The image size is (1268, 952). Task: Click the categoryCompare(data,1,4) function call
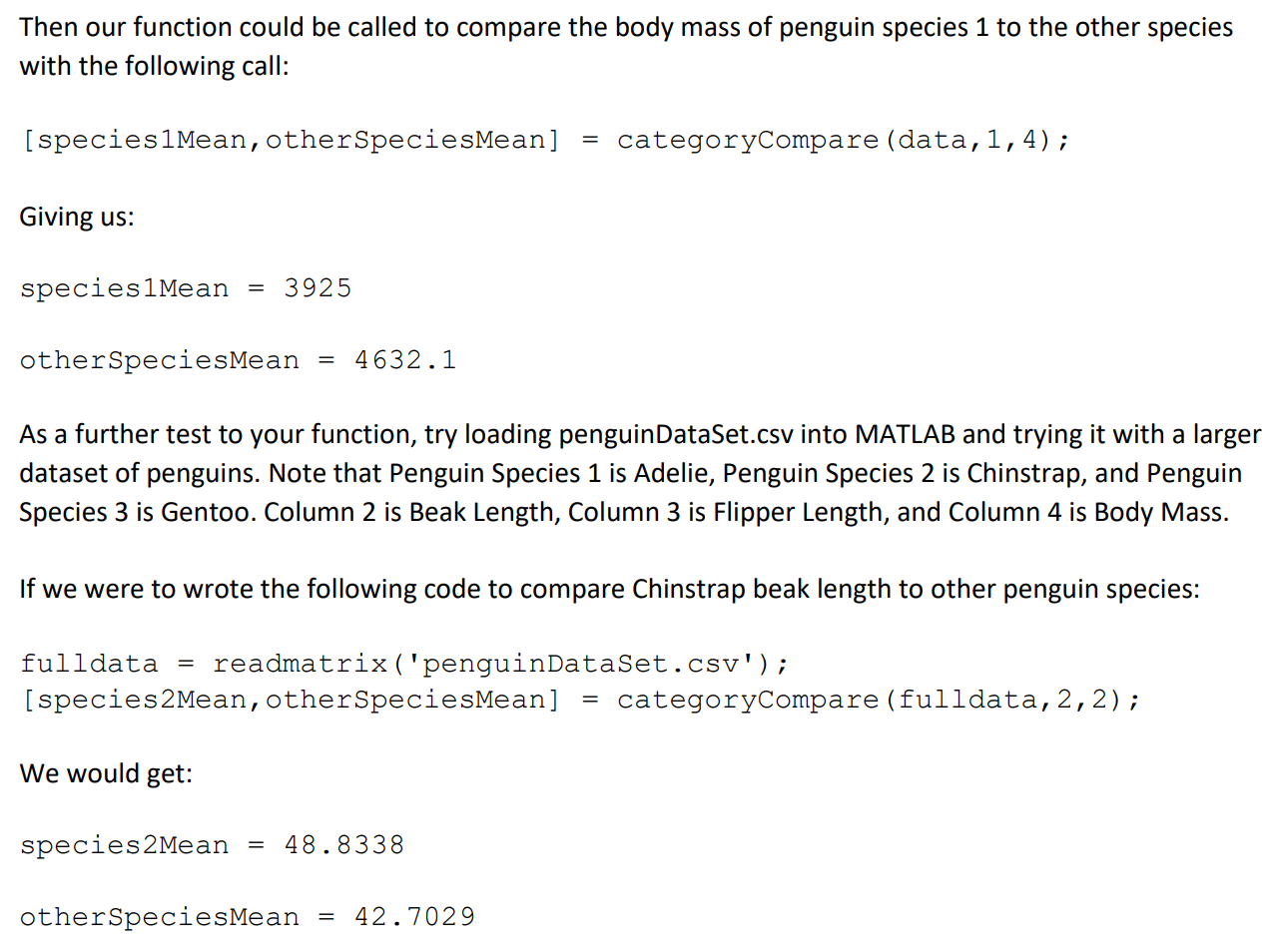pos(844,141)
